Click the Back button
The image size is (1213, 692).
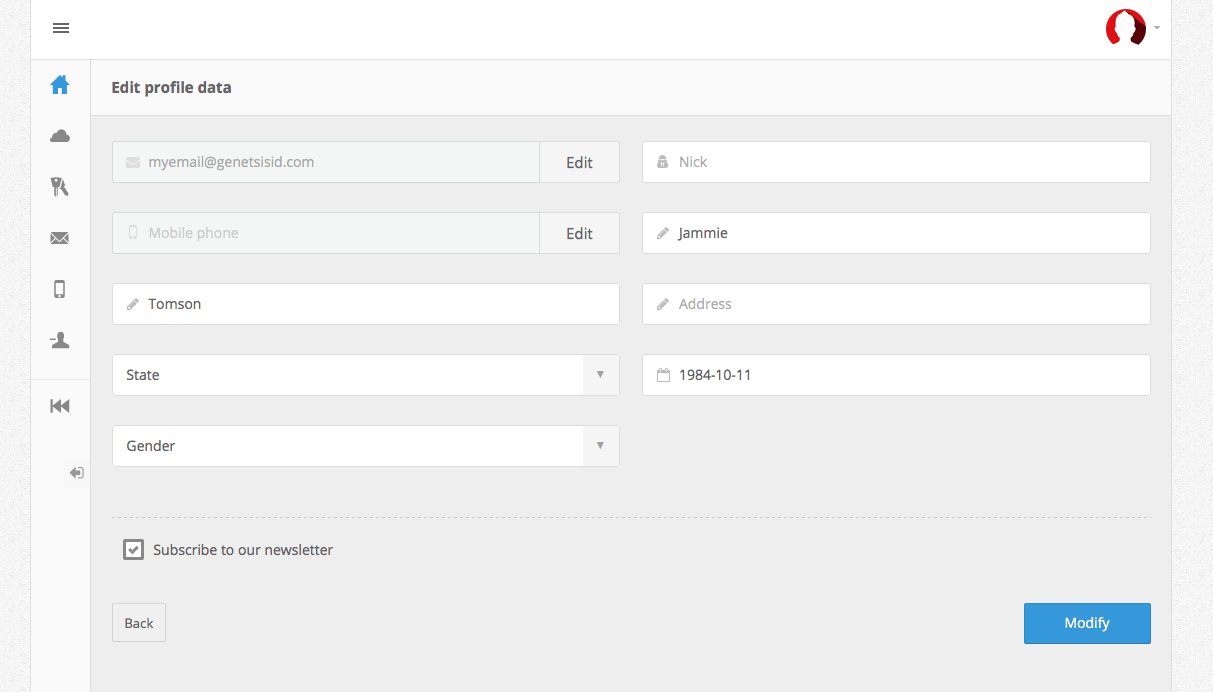point(139,623)
